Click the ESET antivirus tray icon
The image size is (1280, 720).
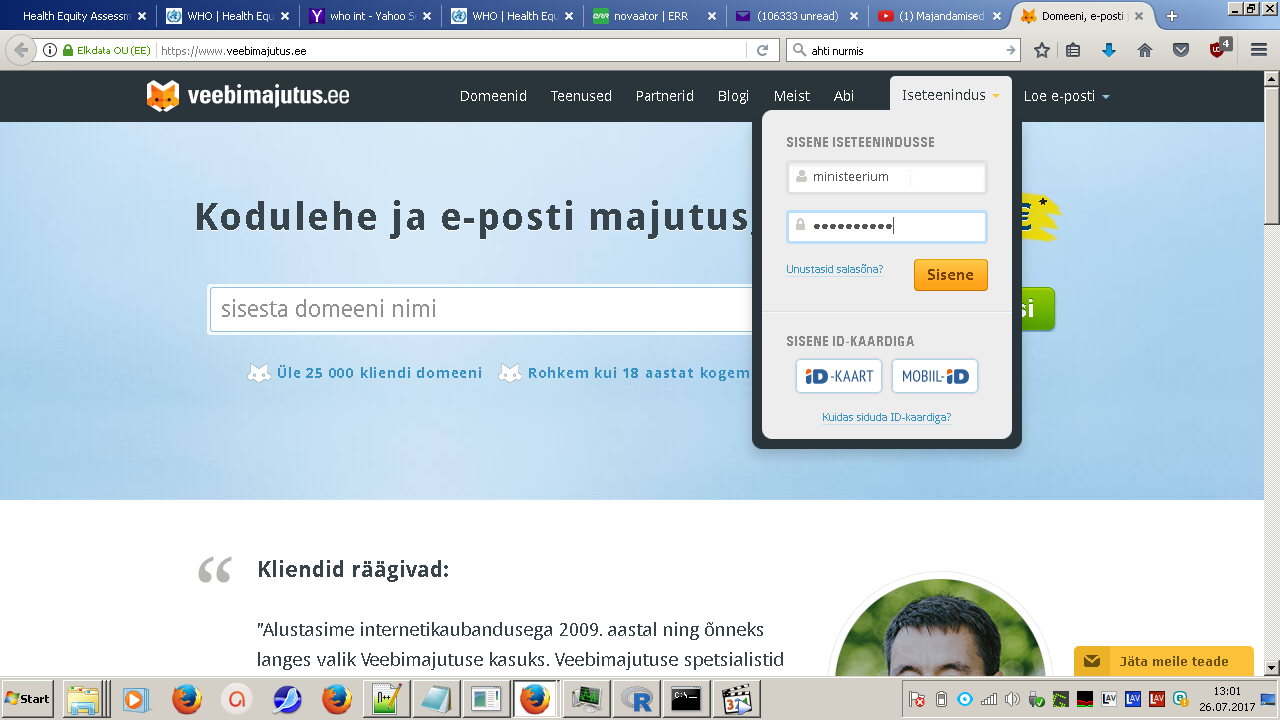click(1181, 699)
